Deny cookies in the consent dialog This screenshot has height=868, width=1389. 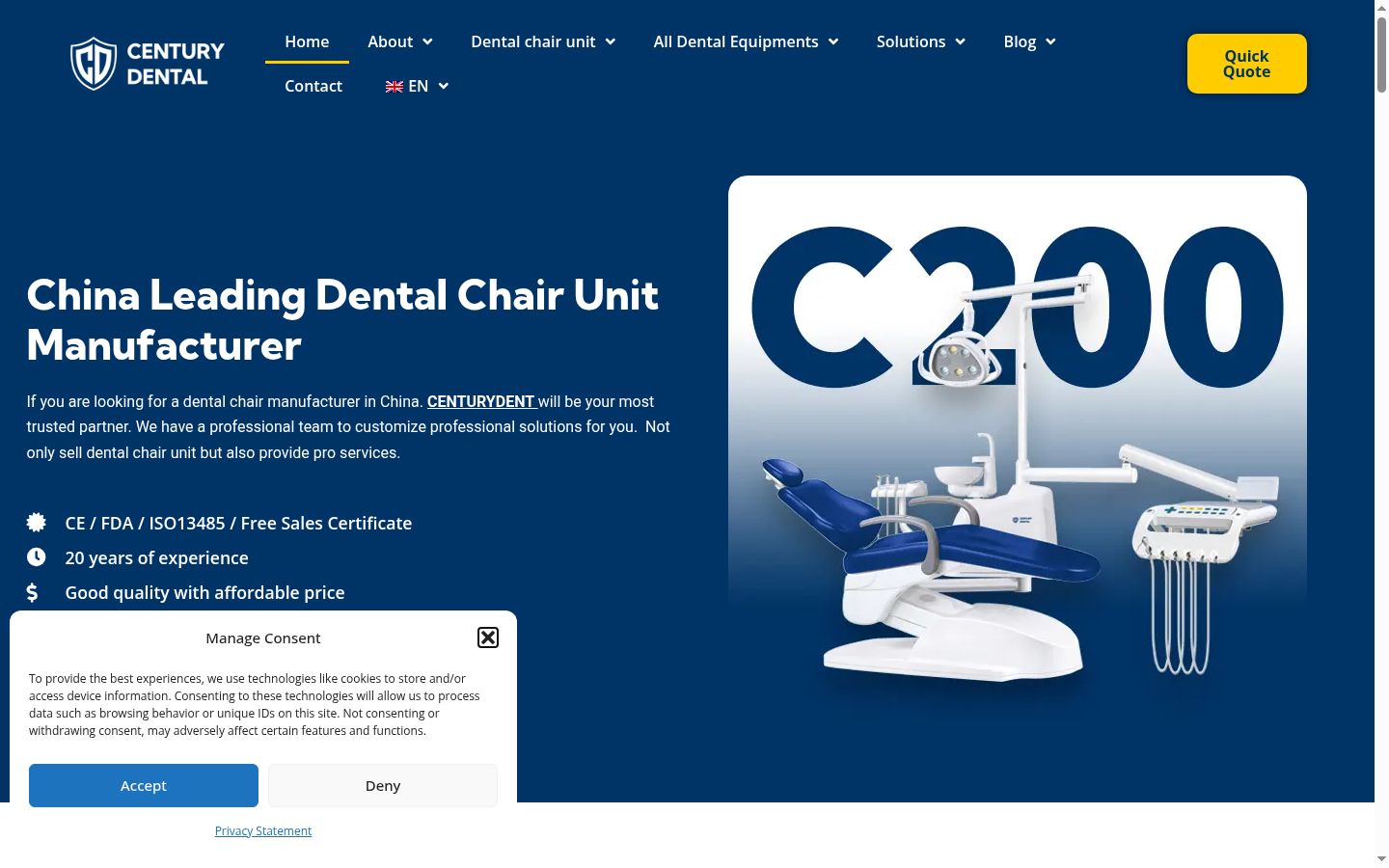coord(383,785)
